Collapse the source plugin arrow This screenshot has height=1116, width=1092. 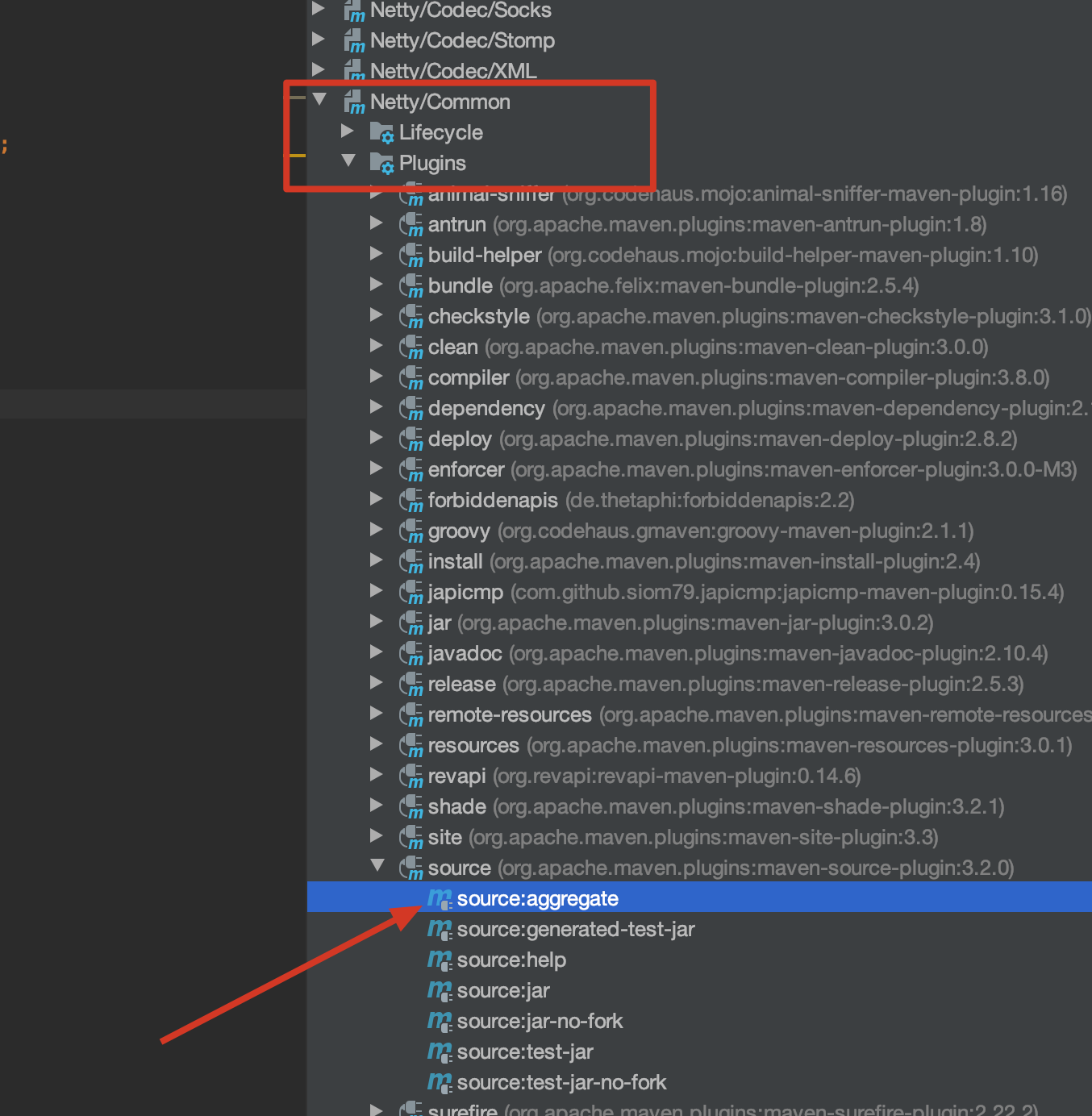click(x=377, y=865)
